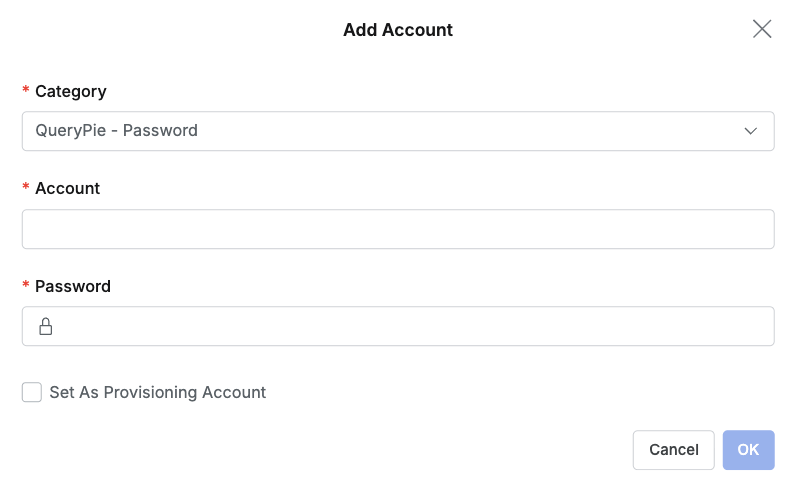Click the red asterisk beside Category
The image size is (794, 489).
[26, 90]
